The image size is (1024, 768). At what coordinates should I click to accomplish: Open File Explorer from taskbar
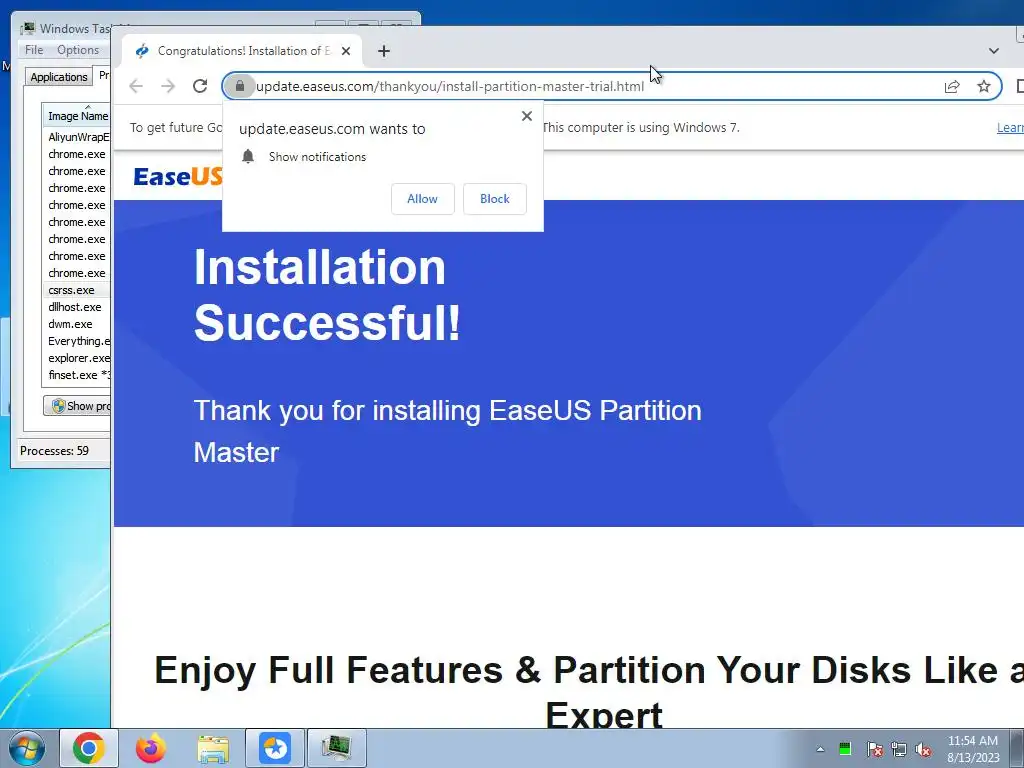click(213, 748)
